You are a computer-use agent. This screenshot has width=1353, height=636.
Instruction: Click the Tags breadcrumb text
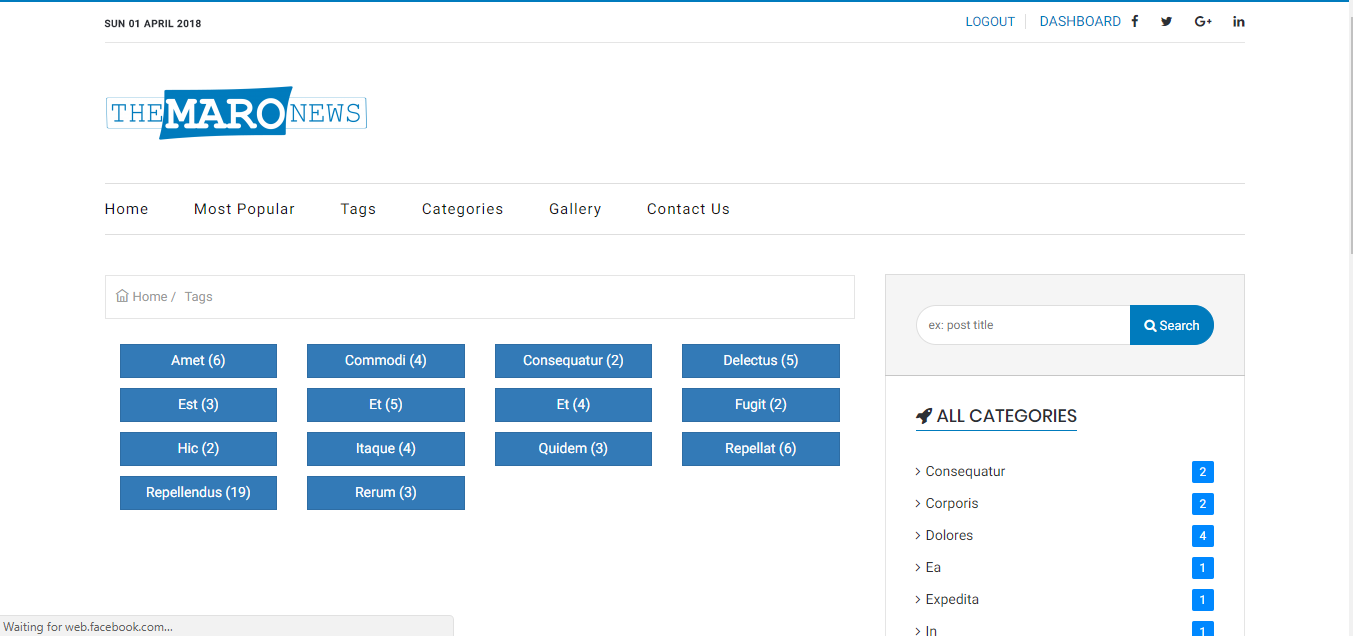coord(198,296)
